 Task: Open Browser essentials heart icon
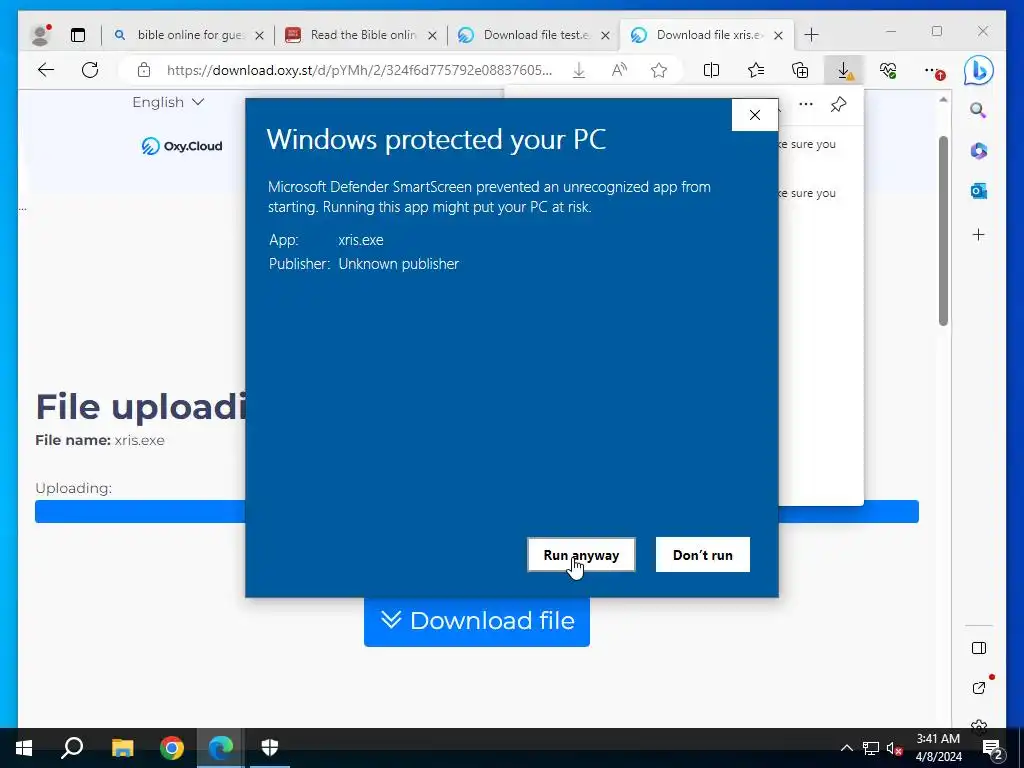(888, 70)
